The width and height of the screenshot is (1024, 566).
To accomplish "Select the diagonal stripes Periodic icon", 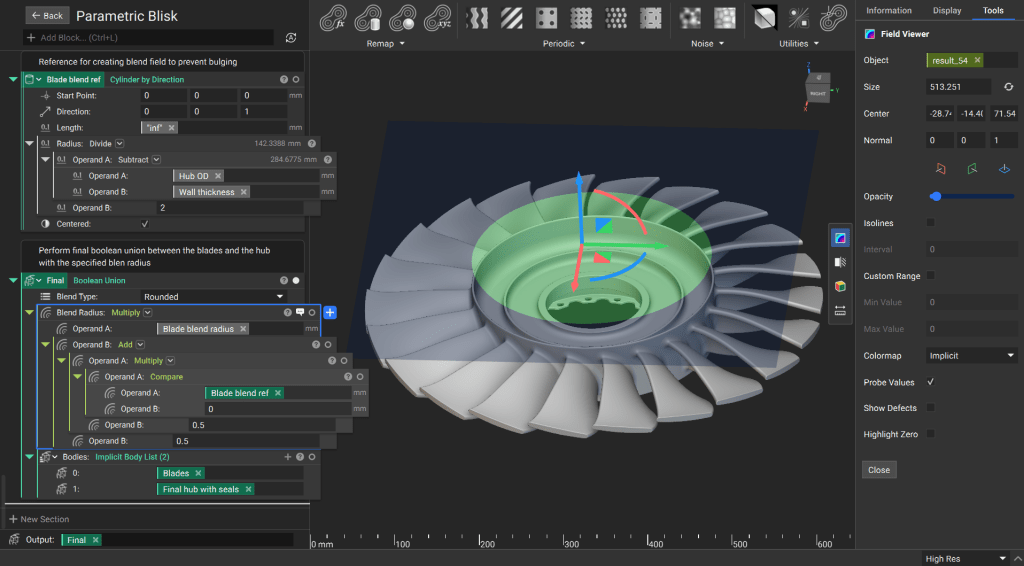I will [x=511, y=18].
